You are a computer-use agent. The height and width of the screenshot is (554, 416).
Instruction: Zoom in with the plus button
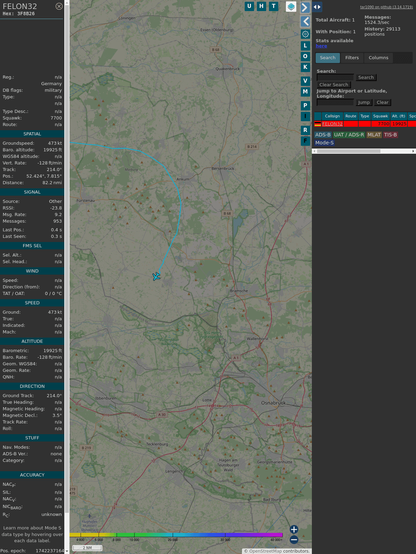[x=294, y=529]
